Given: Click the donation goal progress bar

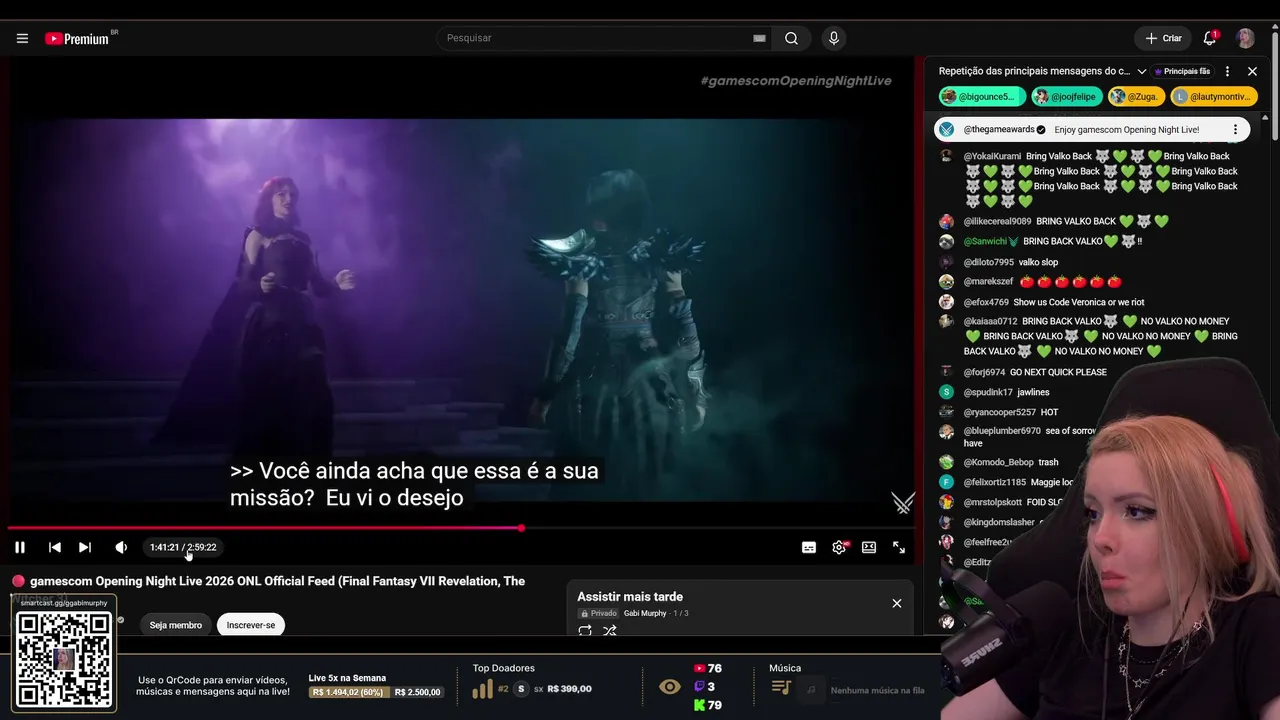Looking at the screenshot, I should pyautogui.click(x=375, y=692).
